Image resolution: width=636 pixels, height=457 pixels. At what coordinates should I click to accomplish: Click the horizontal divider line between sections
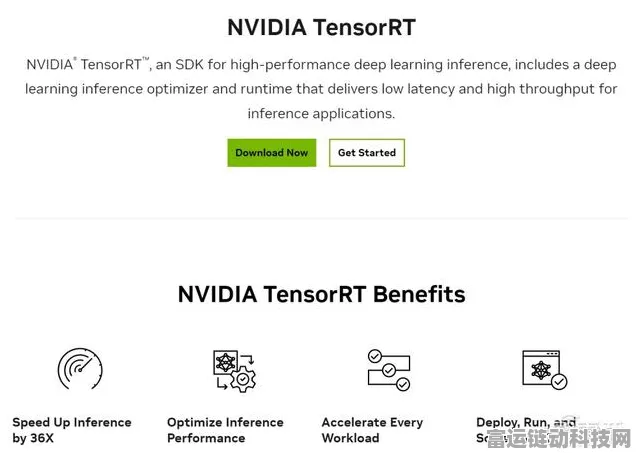[321, 218]
